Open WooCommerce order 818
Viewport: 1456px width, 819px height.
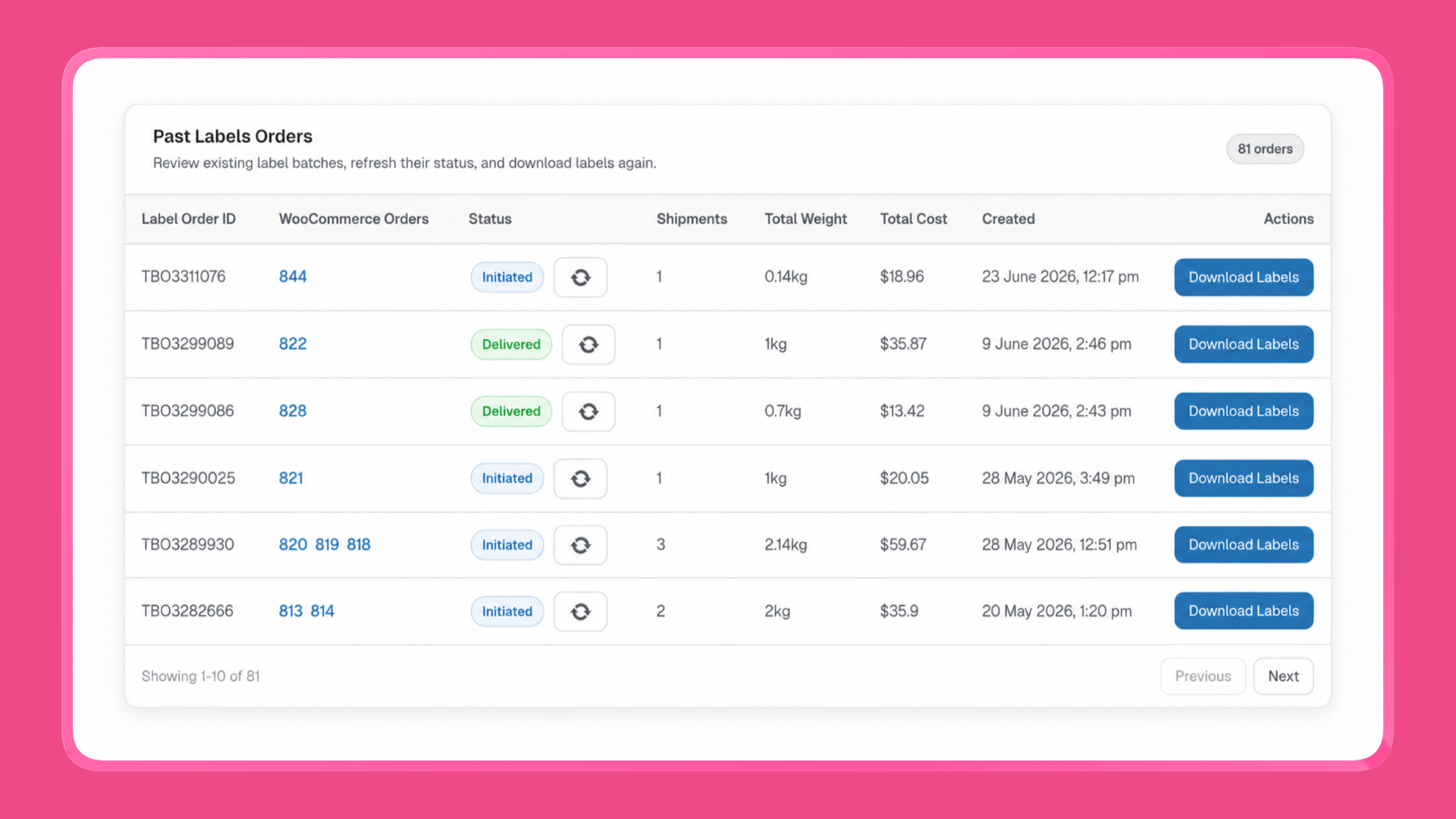pyautogui.click(x=359, y=544)
